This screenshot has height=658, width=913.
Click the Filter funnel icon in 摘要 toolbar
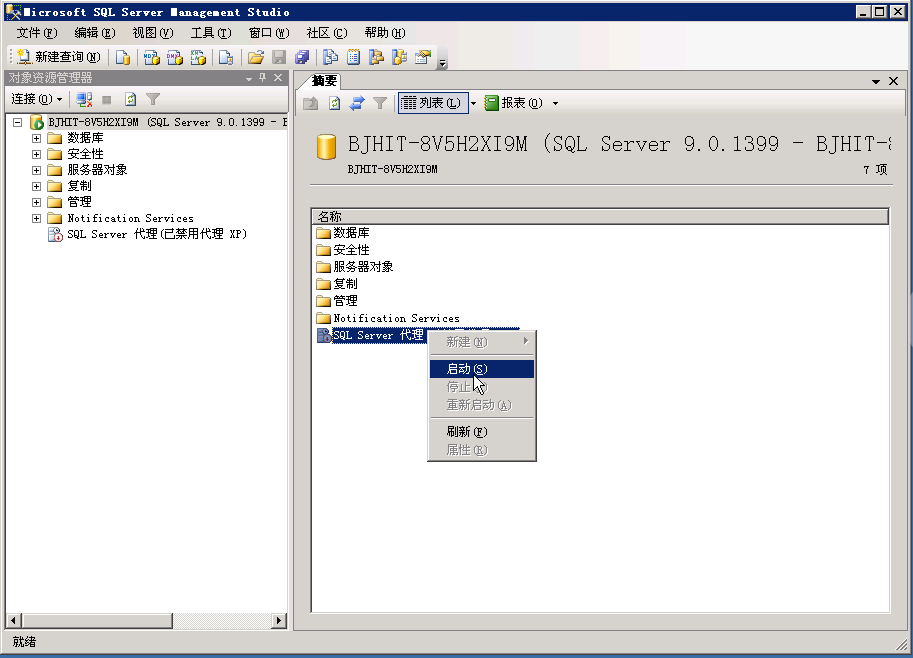coord(380,103)
